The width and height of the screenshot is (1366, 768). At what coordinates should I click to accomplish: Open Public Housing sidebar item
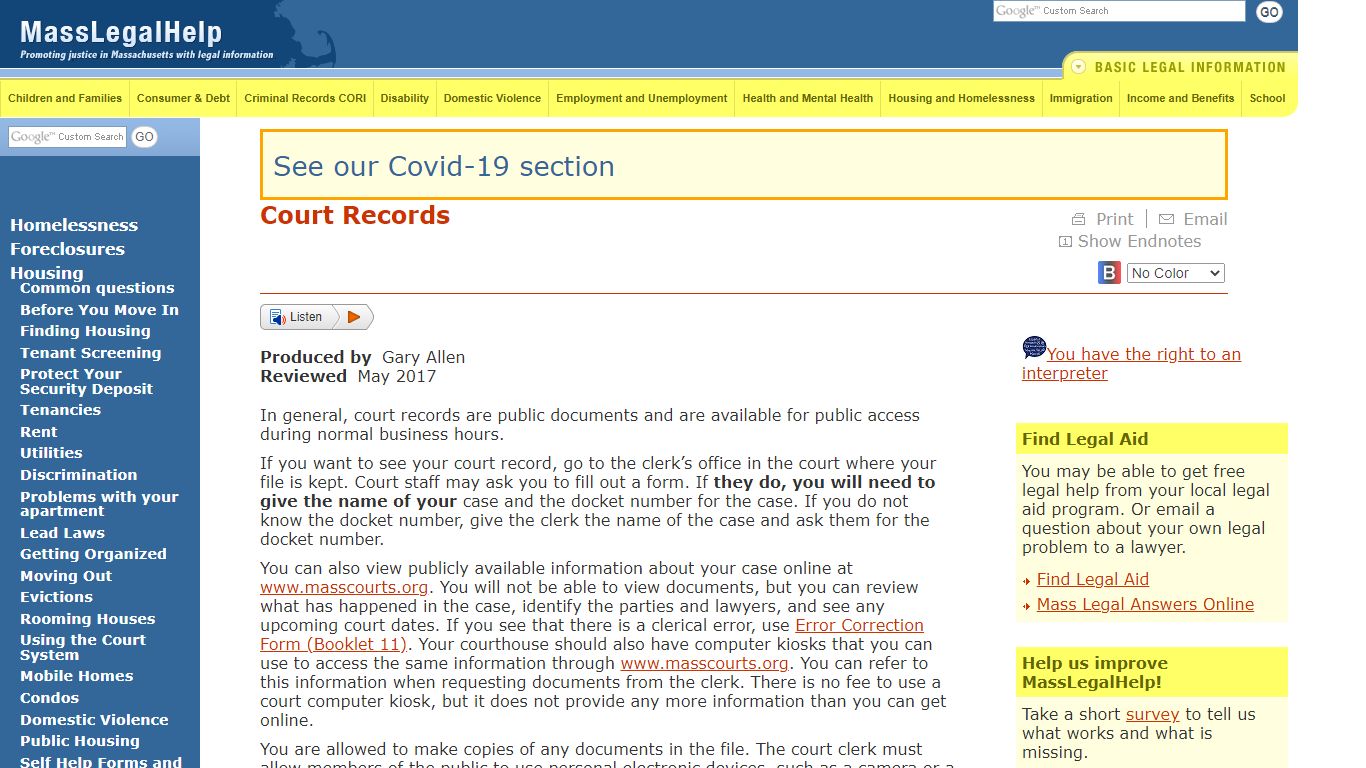tap(80, 741)
